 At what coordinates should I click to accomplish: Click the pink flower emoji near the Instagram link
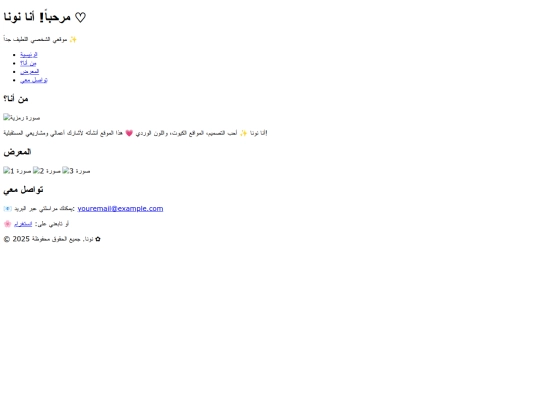point(8,224)
